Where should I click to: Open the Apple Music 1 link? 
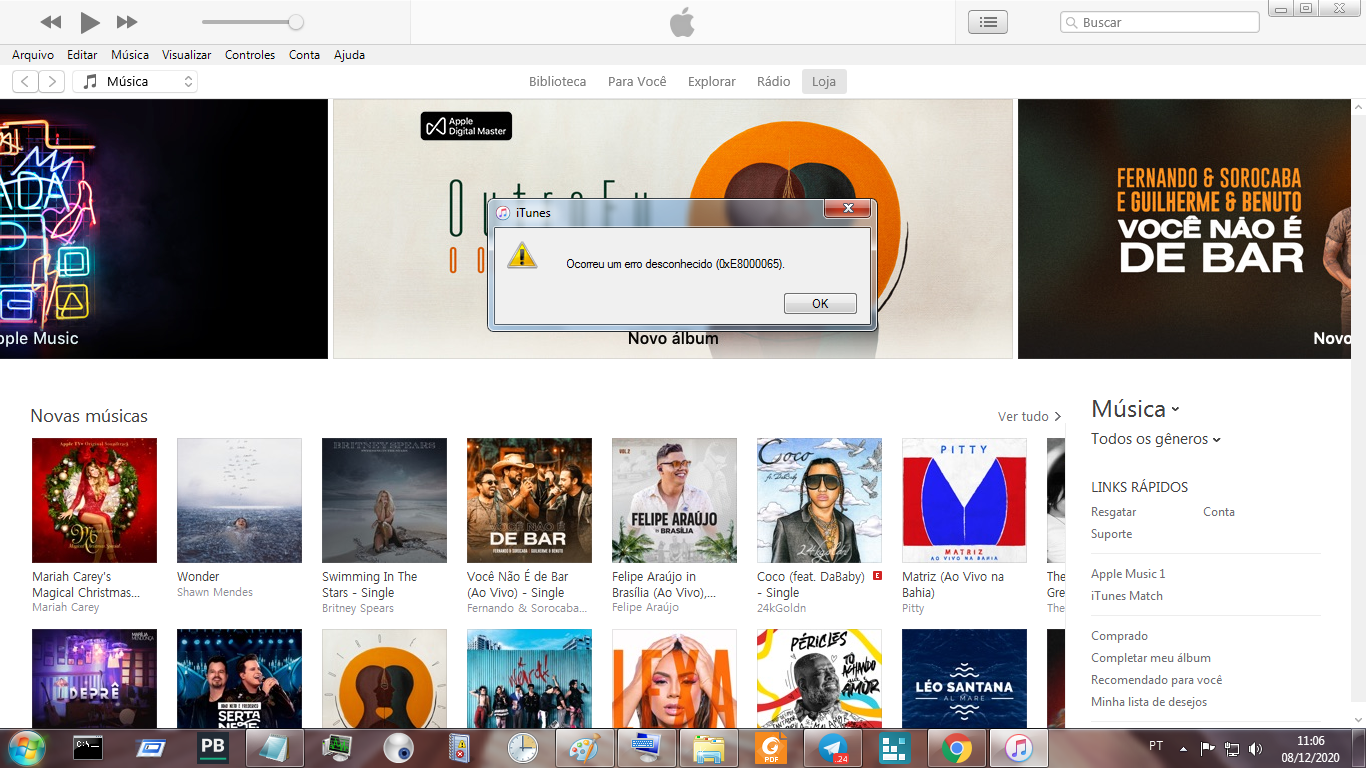(1128, 574)
